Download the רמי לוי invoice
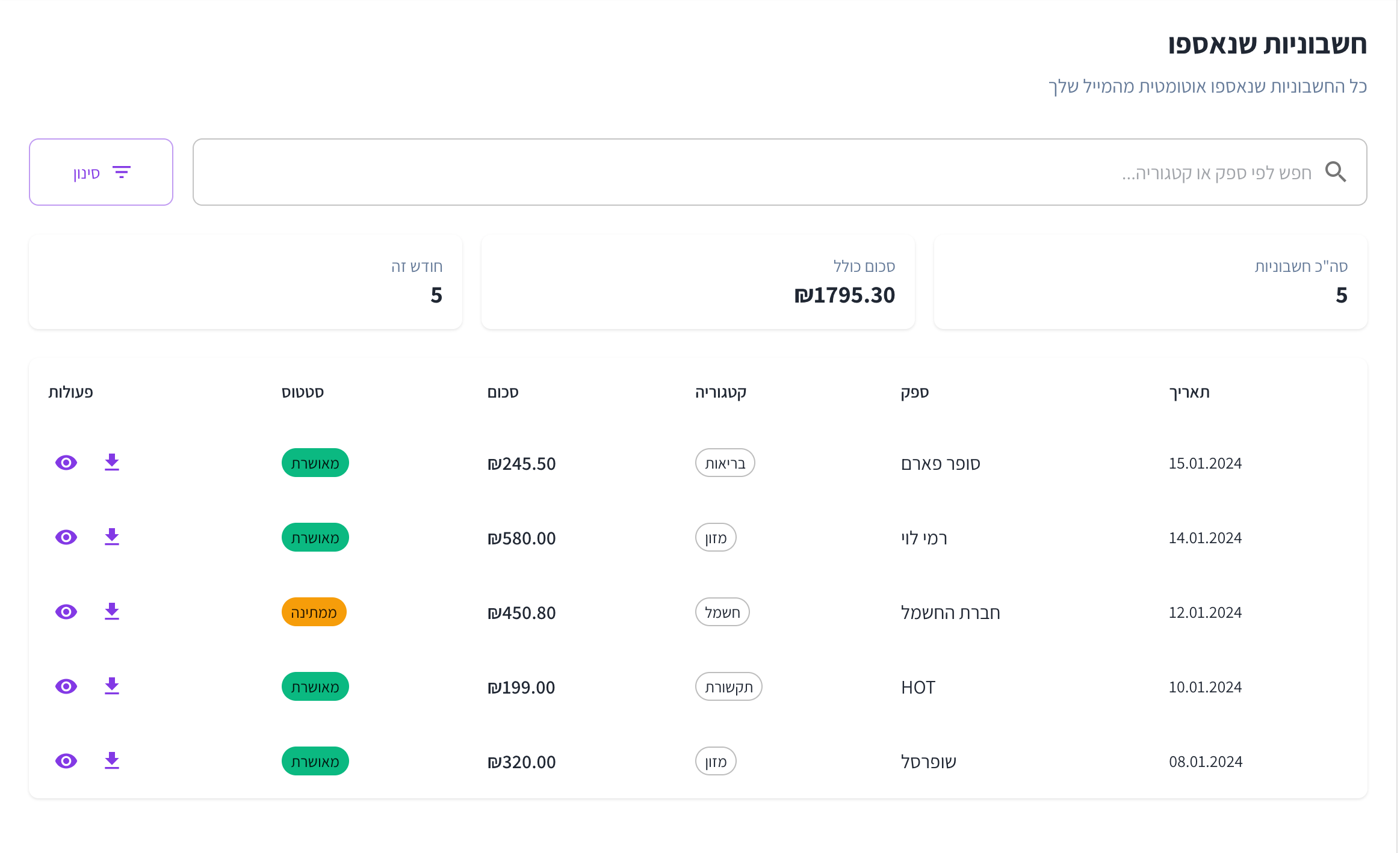Screen dimensions: 1400x853 (112, 537)
